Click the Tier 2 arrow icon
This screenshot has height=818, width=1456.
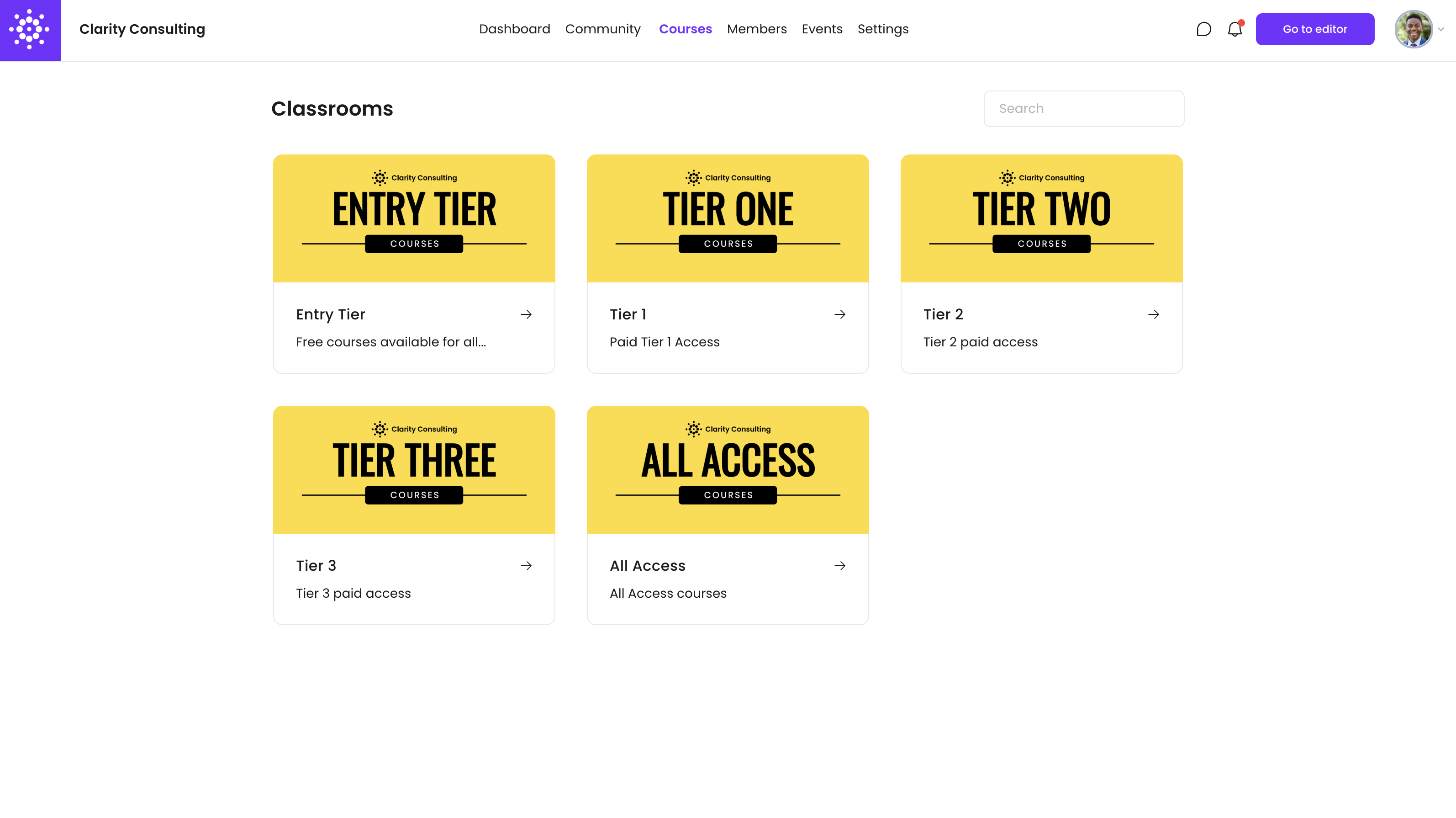1154,314
